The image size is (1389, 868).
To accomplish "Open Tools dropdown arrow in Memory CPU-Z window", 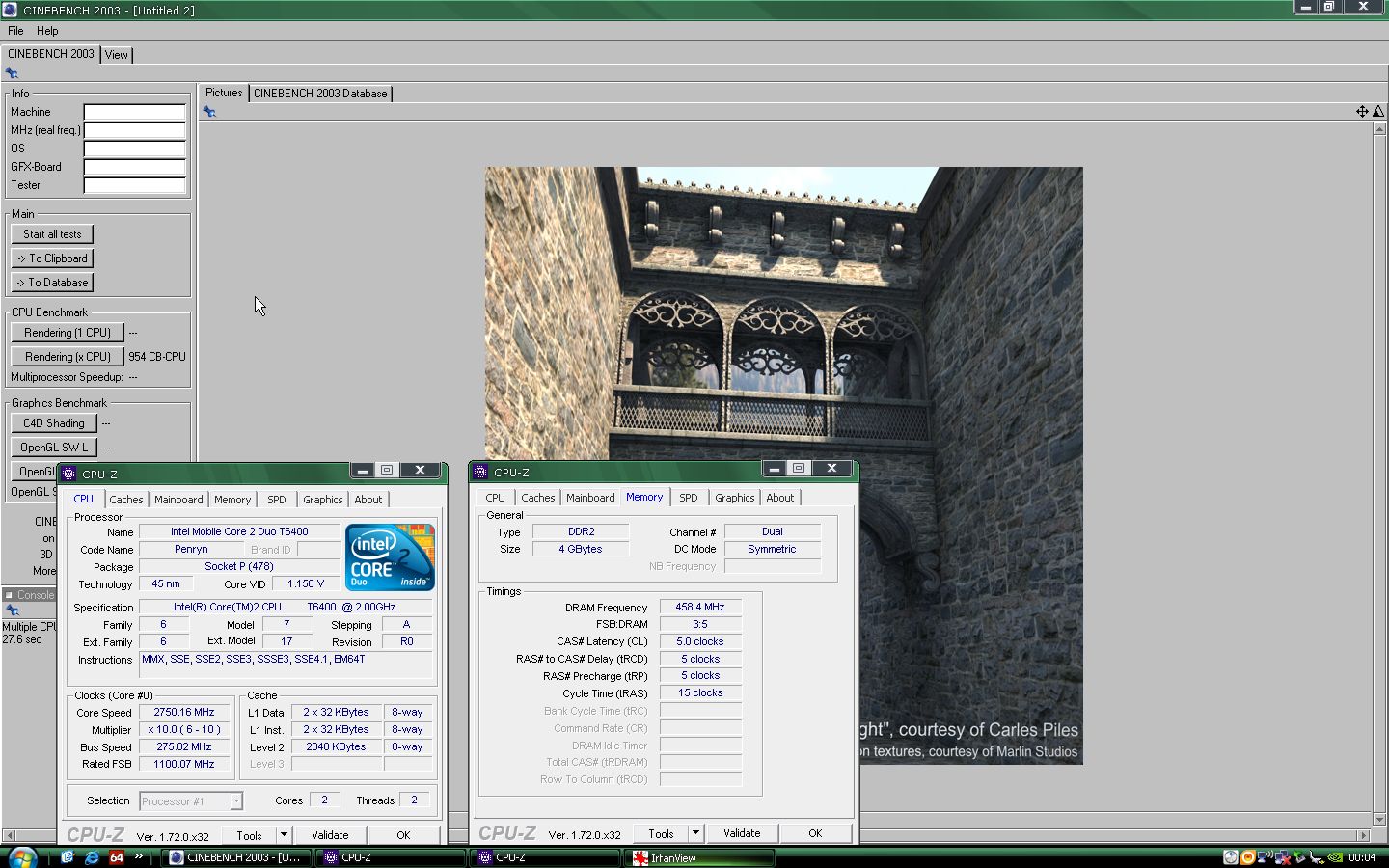I will [695, 833].
